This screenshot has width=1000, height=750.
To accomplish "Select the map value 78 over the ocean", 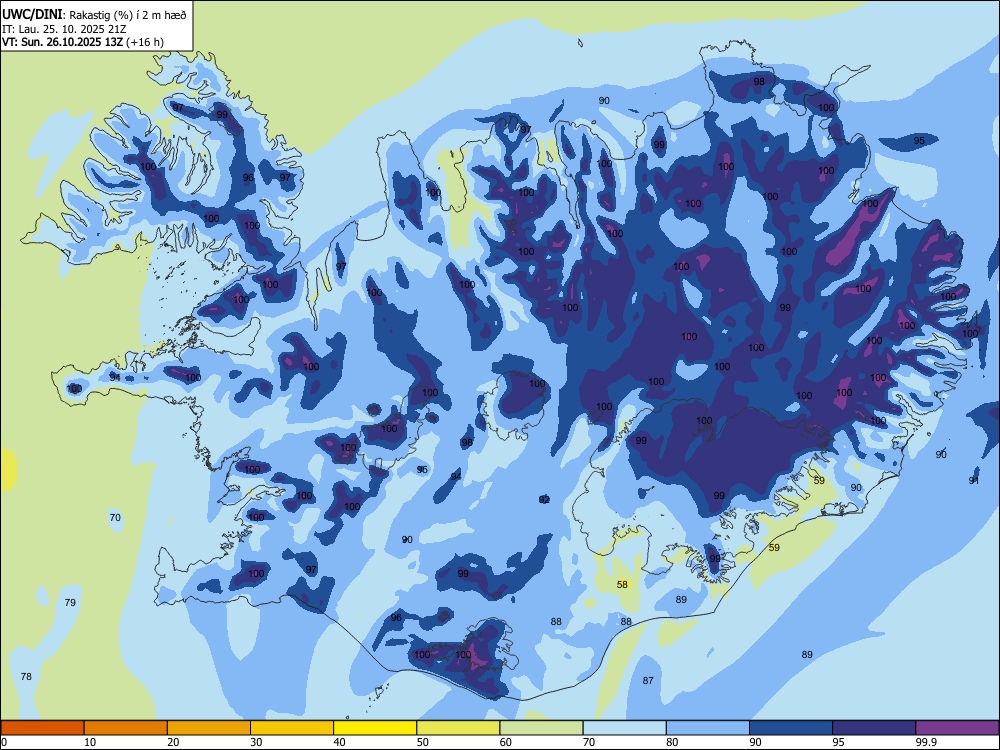I will coord(26,676).
